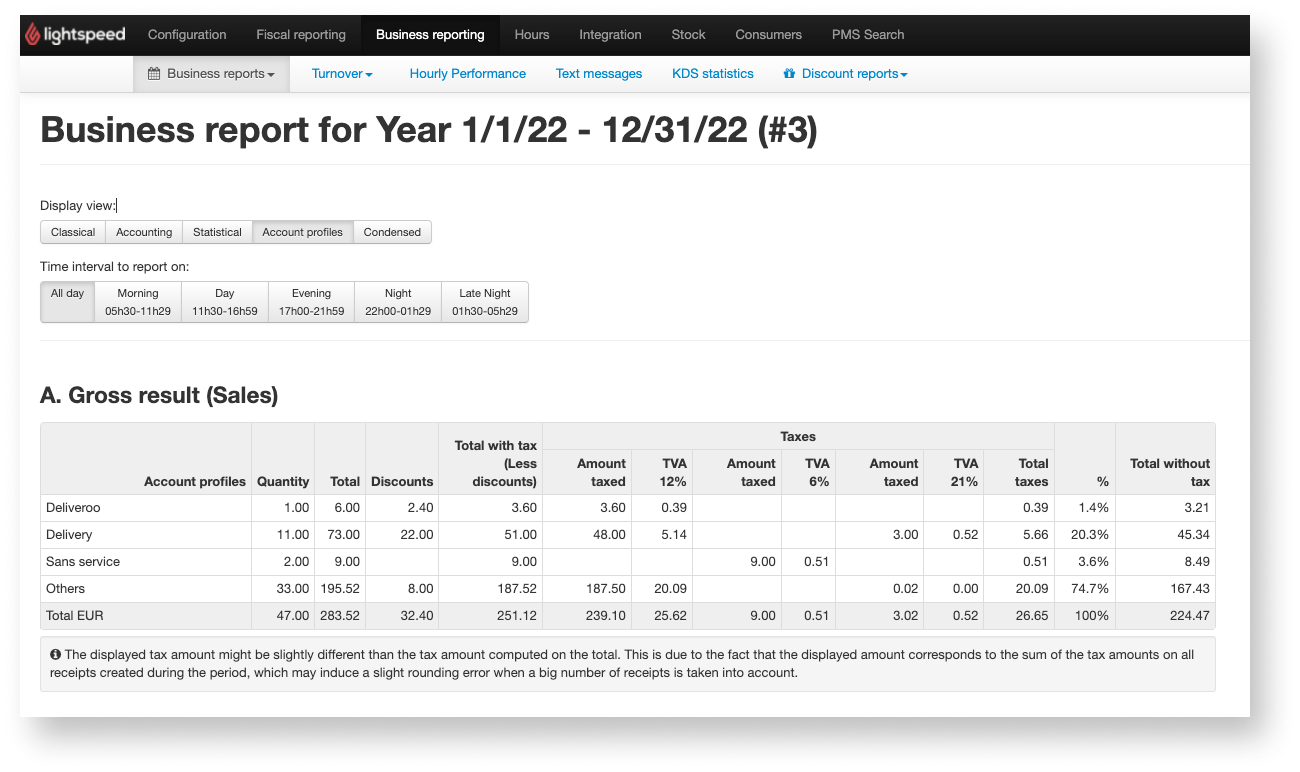Switch display view to Accounting
Image resolution: width=1300 pixels, height=772 pixels.
point(144,232)
